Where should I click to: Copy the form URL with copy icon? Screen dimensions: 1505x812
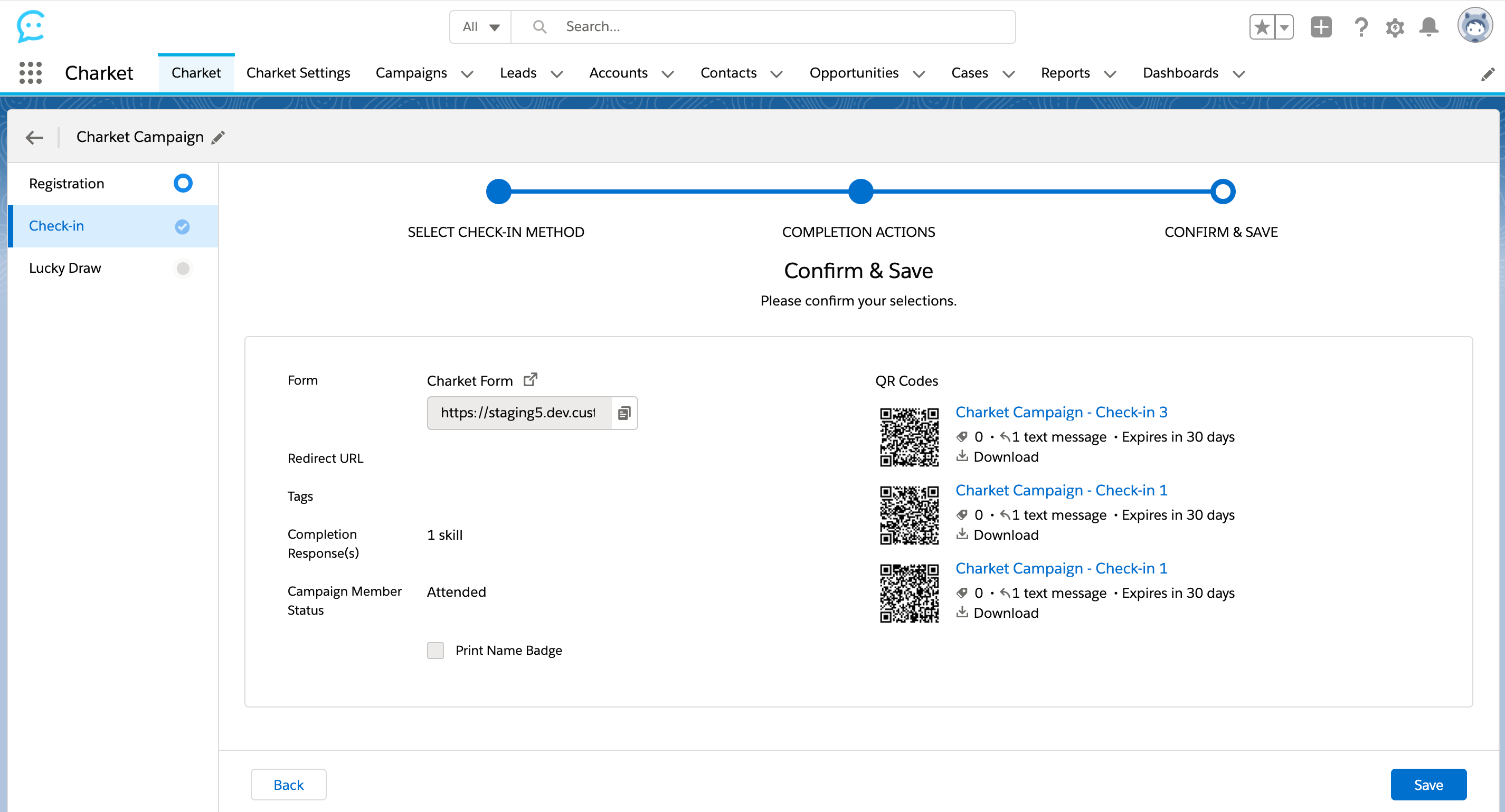point(624,413)
